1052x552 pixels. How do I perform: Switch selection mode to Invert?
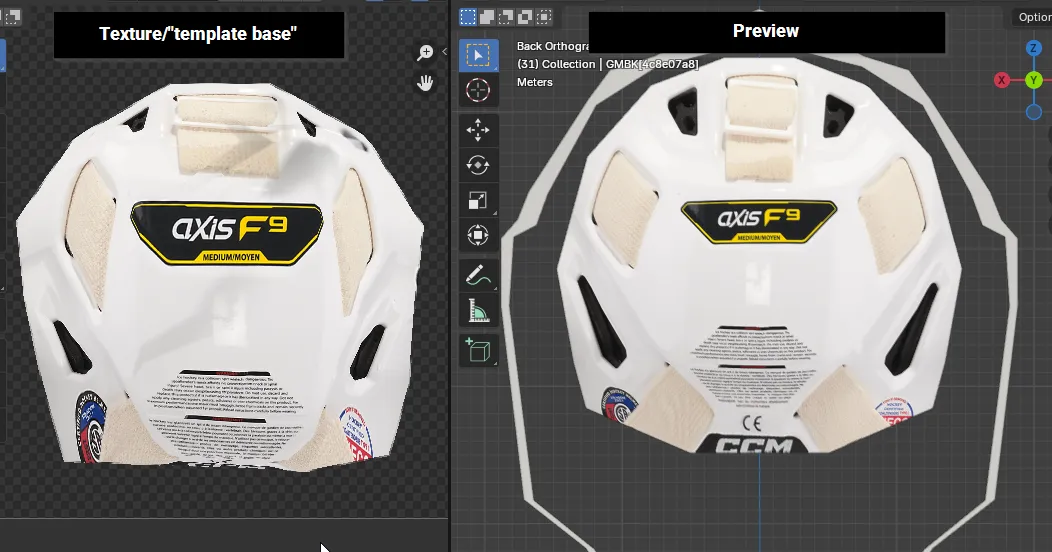(524, 17)
